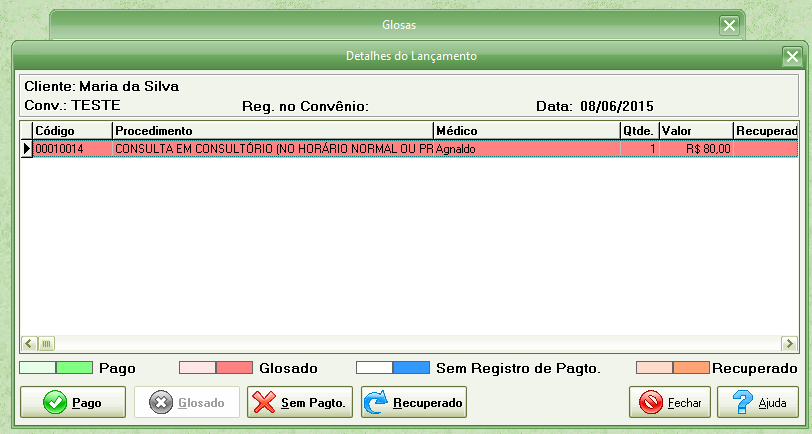Mark entry as Recuperado
This screenshot has height=434, width=812.
(414, 402)
